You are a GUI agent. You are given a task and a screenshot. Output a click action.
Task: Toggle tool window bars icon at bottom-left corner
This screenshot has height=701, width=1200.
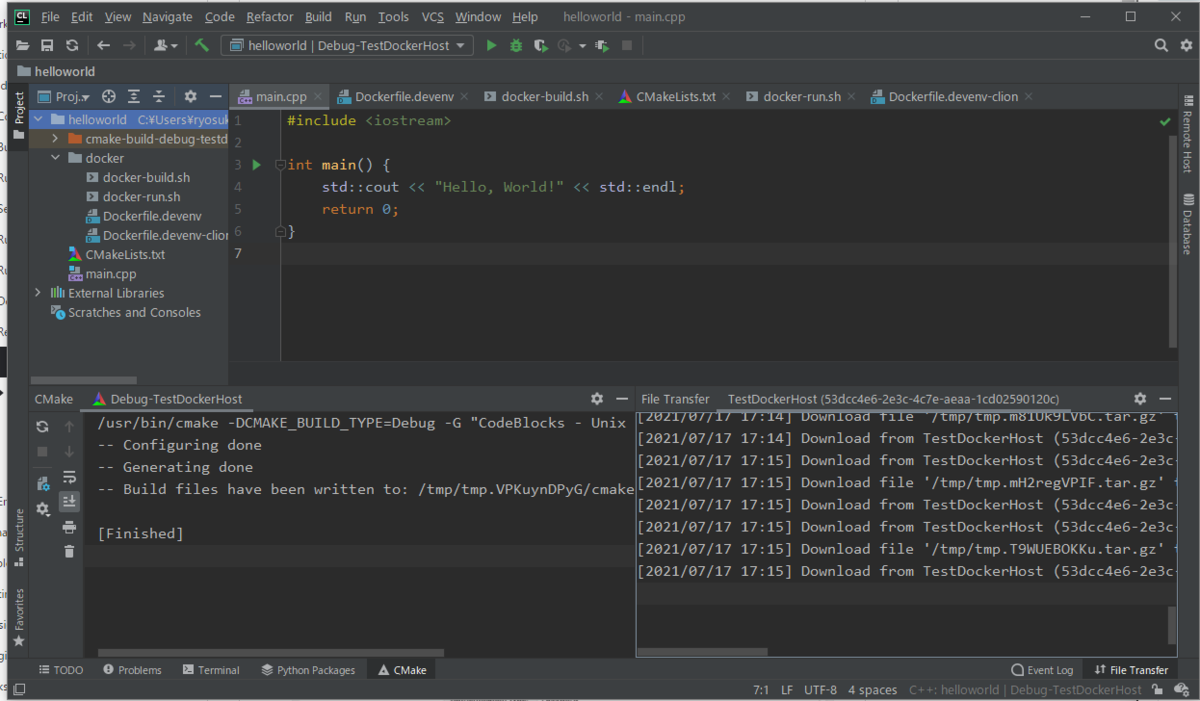[x=19, y=690]
